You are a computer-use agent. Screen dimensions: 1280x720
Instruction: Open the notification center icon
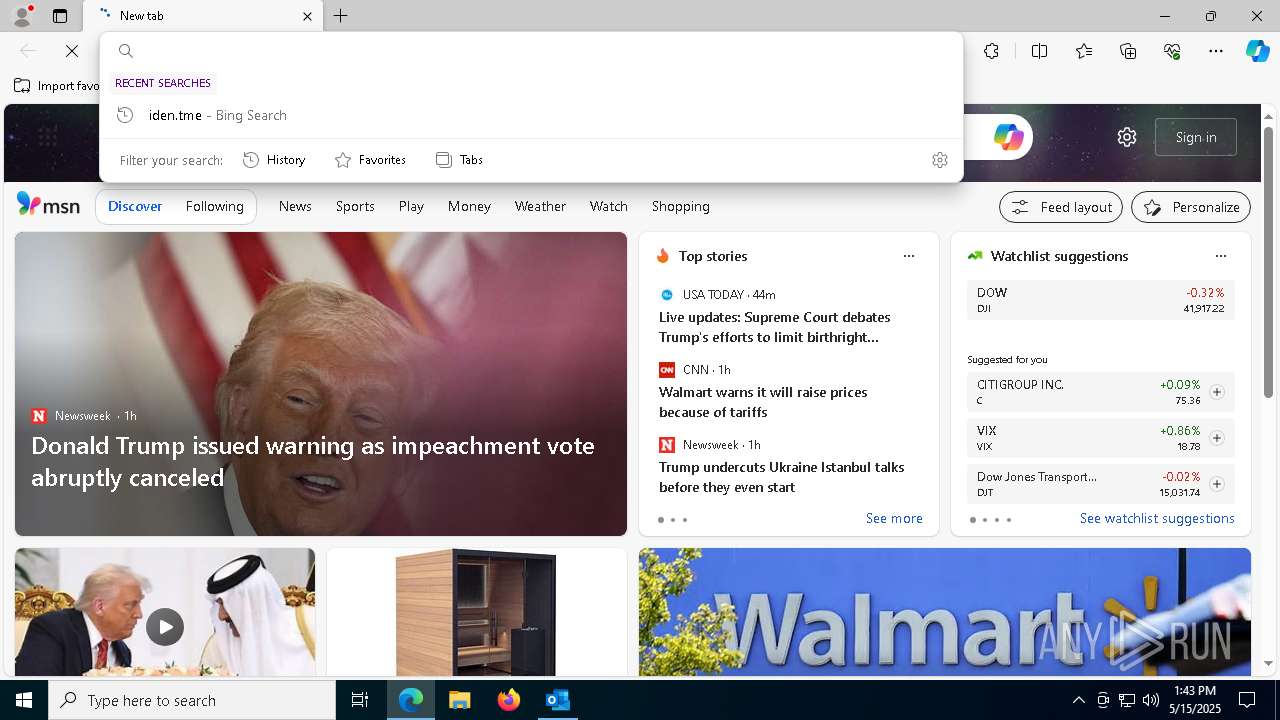pos(1247,700)
